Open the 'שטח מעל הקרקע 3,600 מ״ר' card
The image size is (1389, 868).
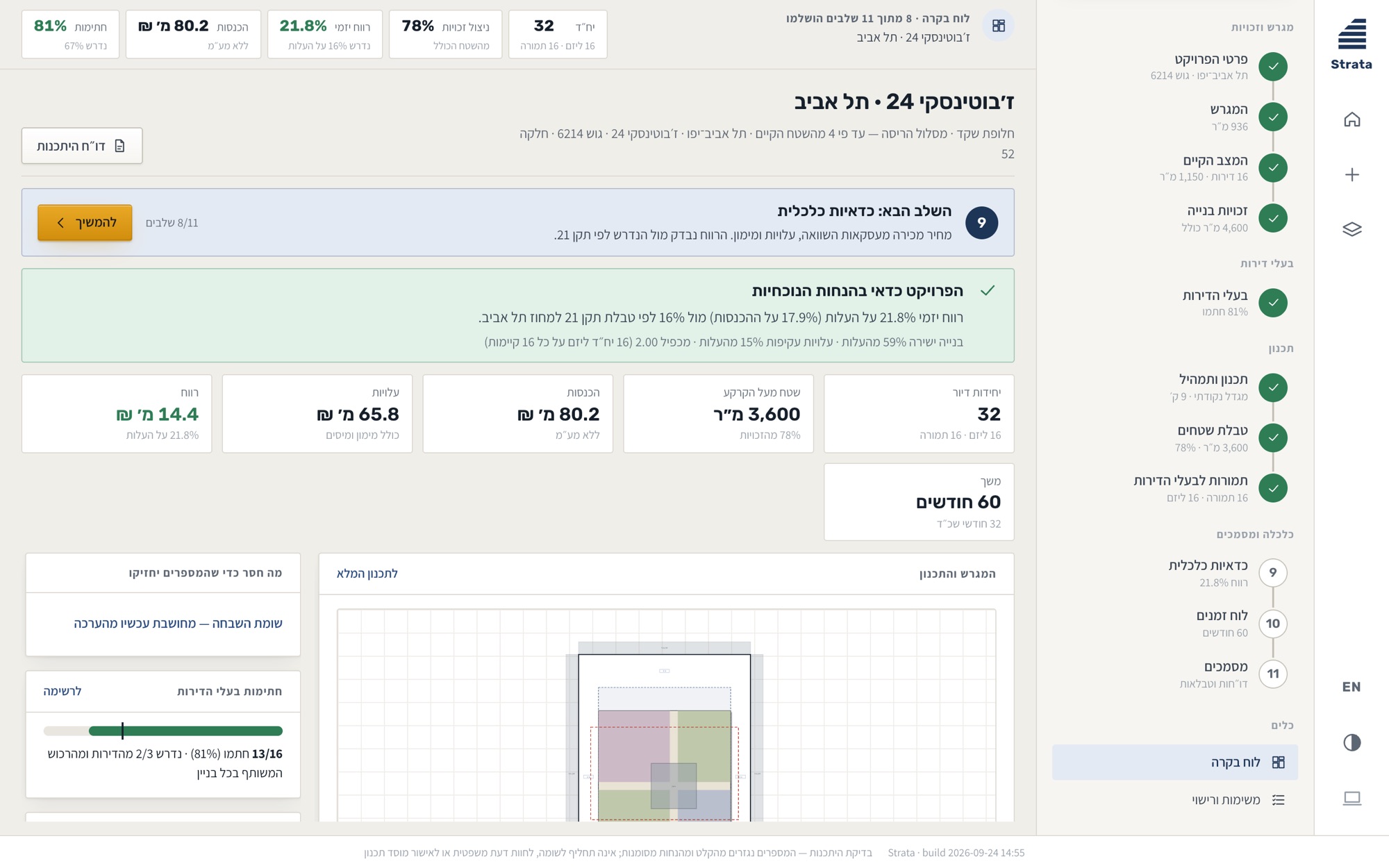coord(718,414)
